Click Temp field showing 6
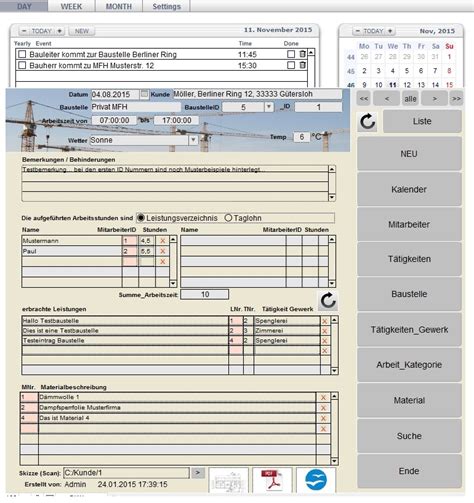 coord(301,137)
